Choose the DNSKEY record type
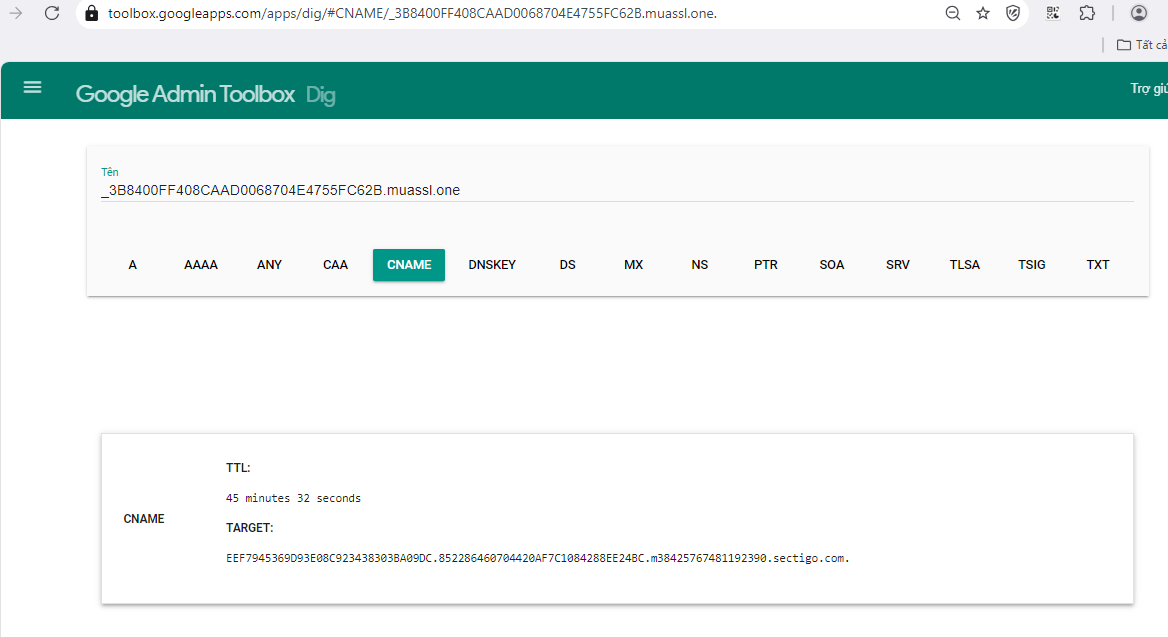 pyautogui.click(x=492, y=265)
